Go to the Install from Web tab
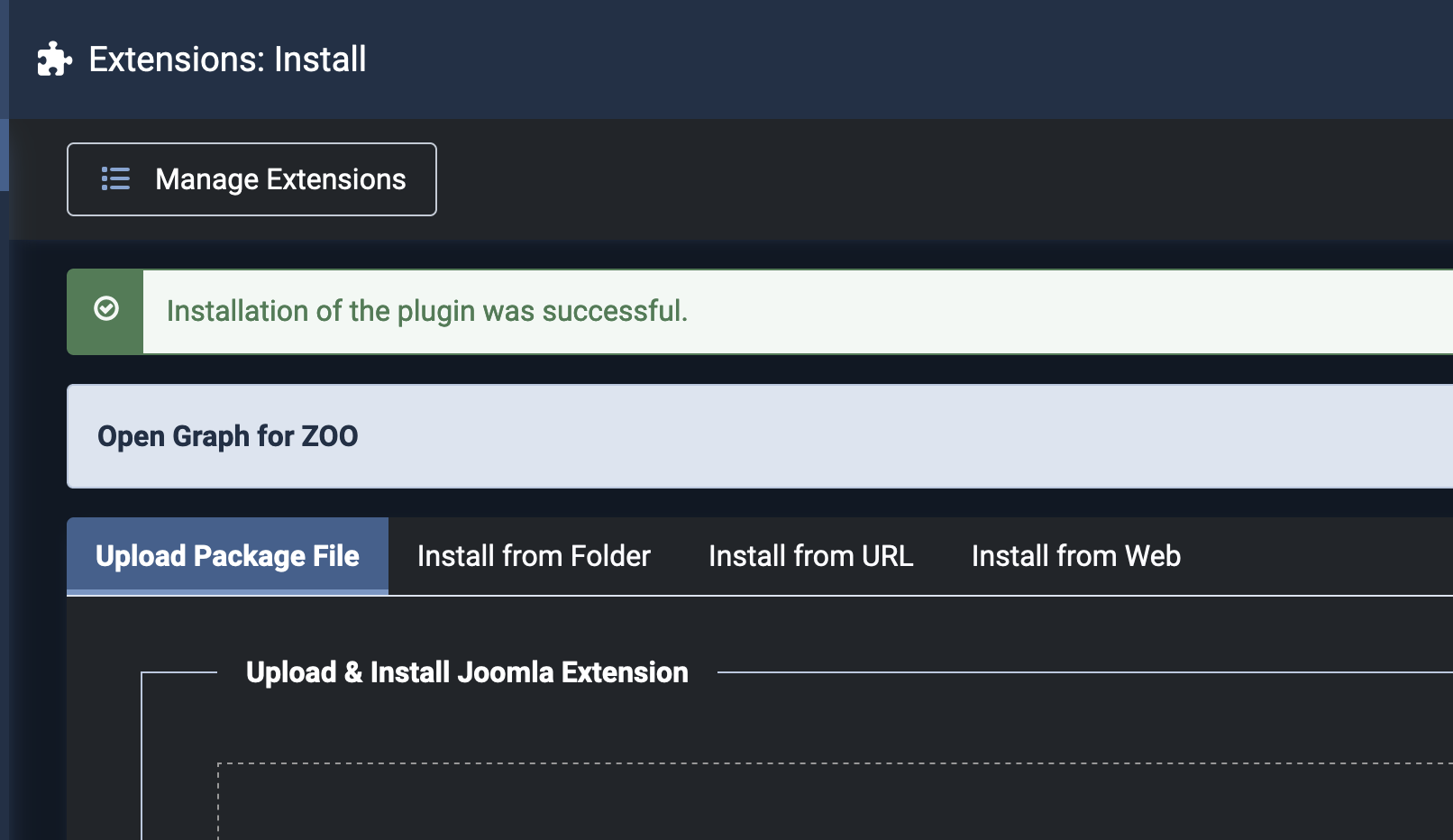1453x840 pixels. click(1075, 556)
